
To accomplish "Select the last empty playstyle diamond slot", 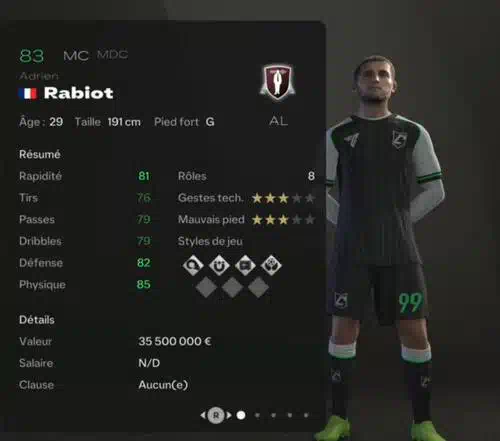I will (x=258, y=287).
